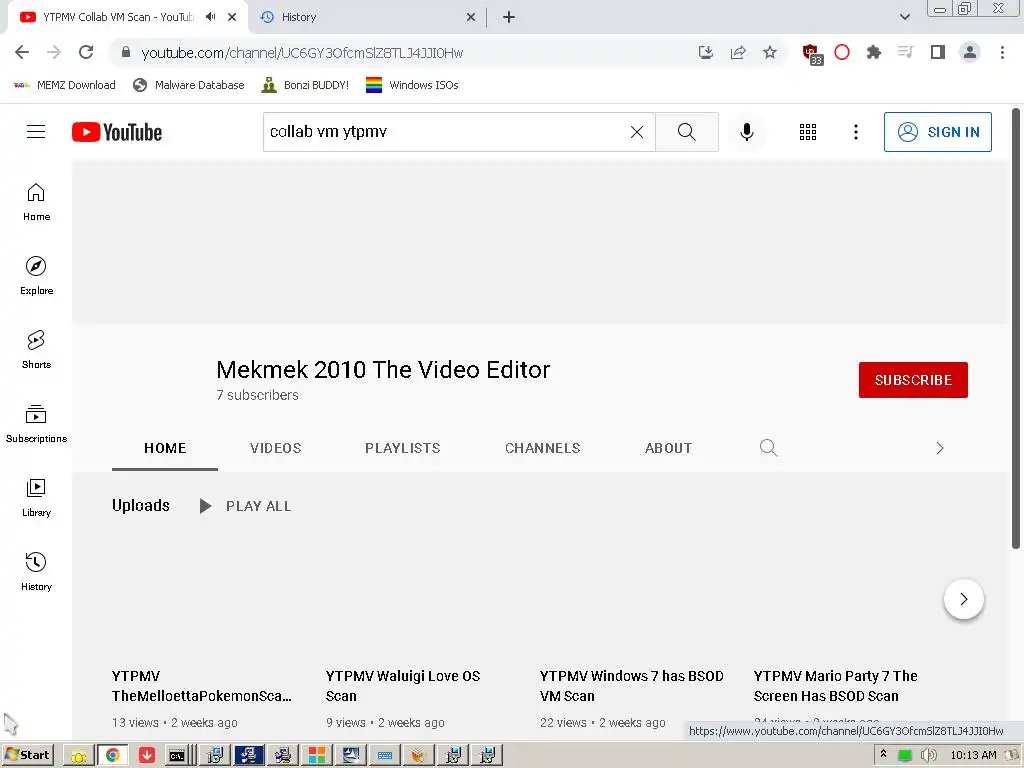Open video YTPMV Mario Party 7 The Screen Has BSOD Scan
1024x768 pixels.
(x=835, y=686)
